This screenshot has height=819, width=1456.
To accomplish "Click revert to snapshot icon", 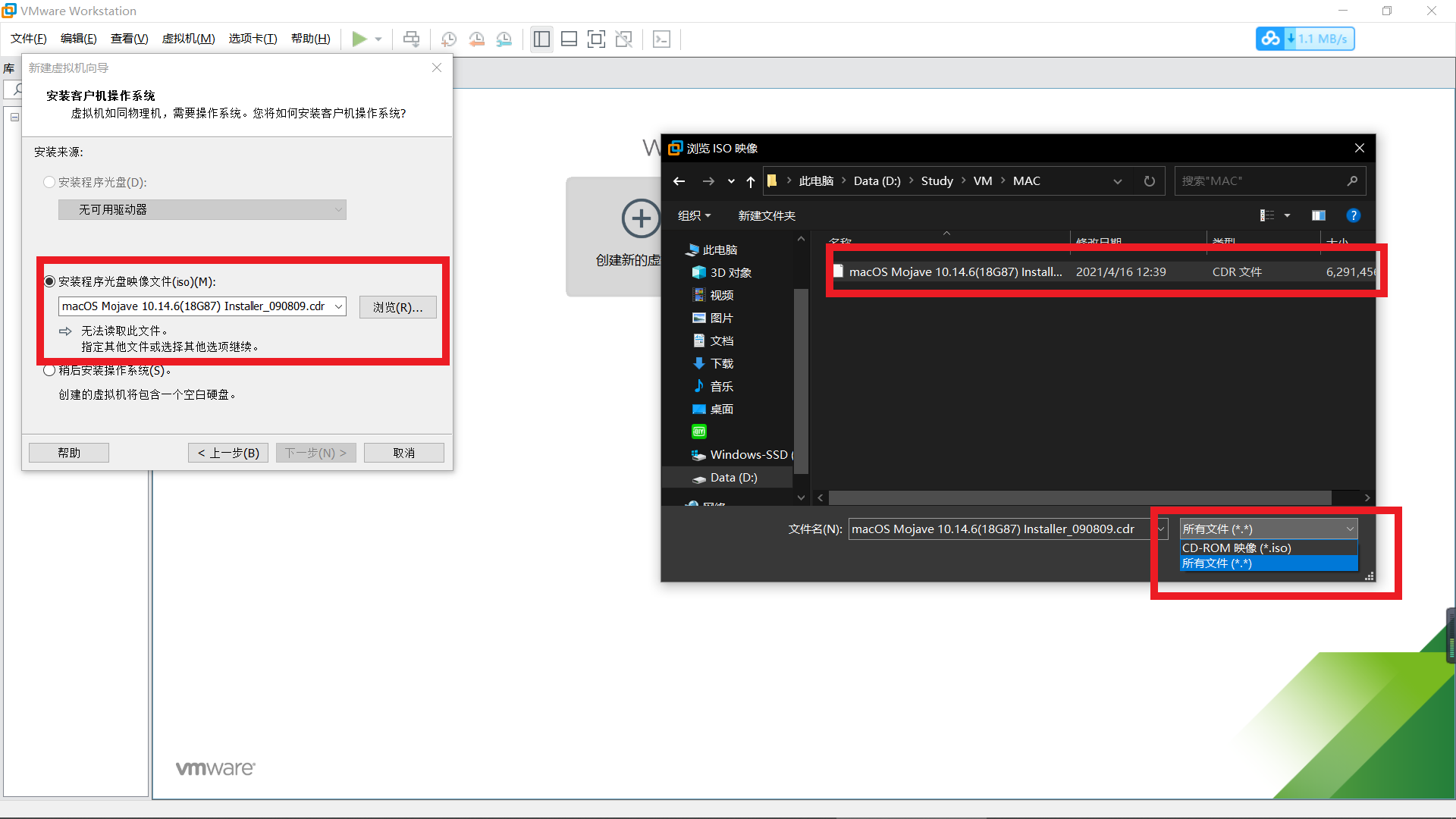I will point(476,39).
